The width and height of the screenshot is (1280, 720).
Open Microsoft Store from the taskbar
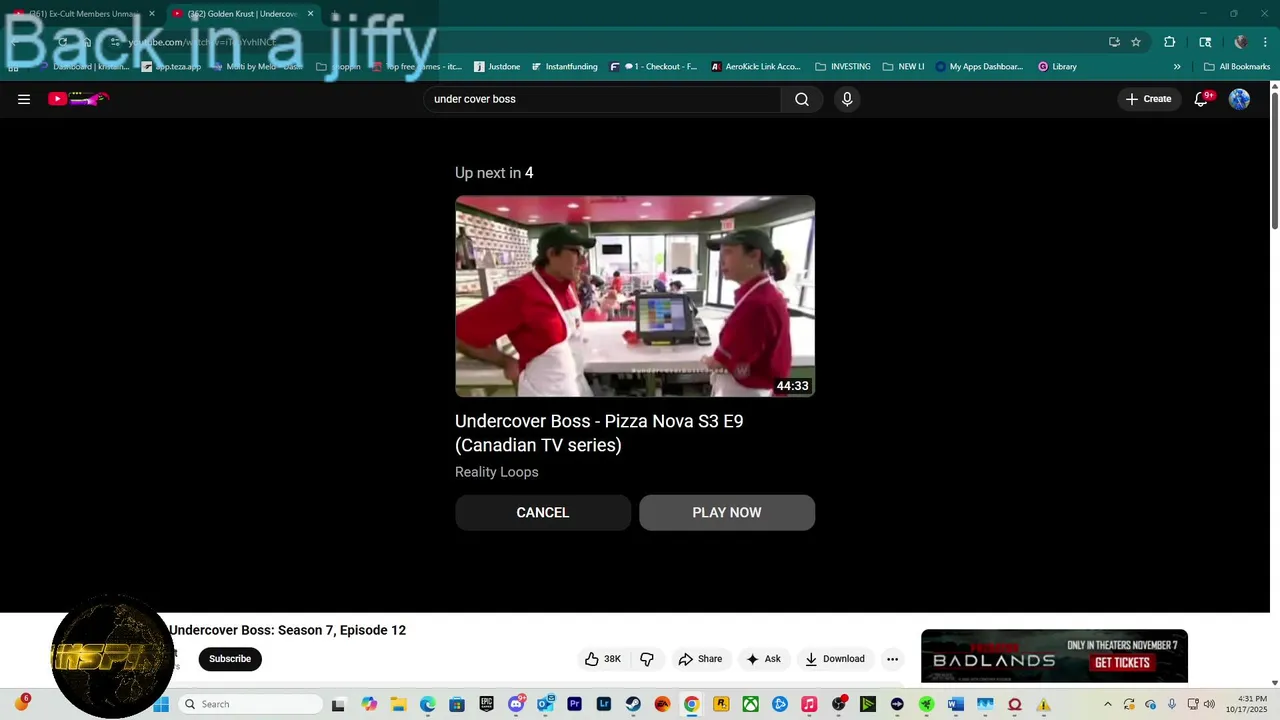pyautogui.click(x=457, y=704)
